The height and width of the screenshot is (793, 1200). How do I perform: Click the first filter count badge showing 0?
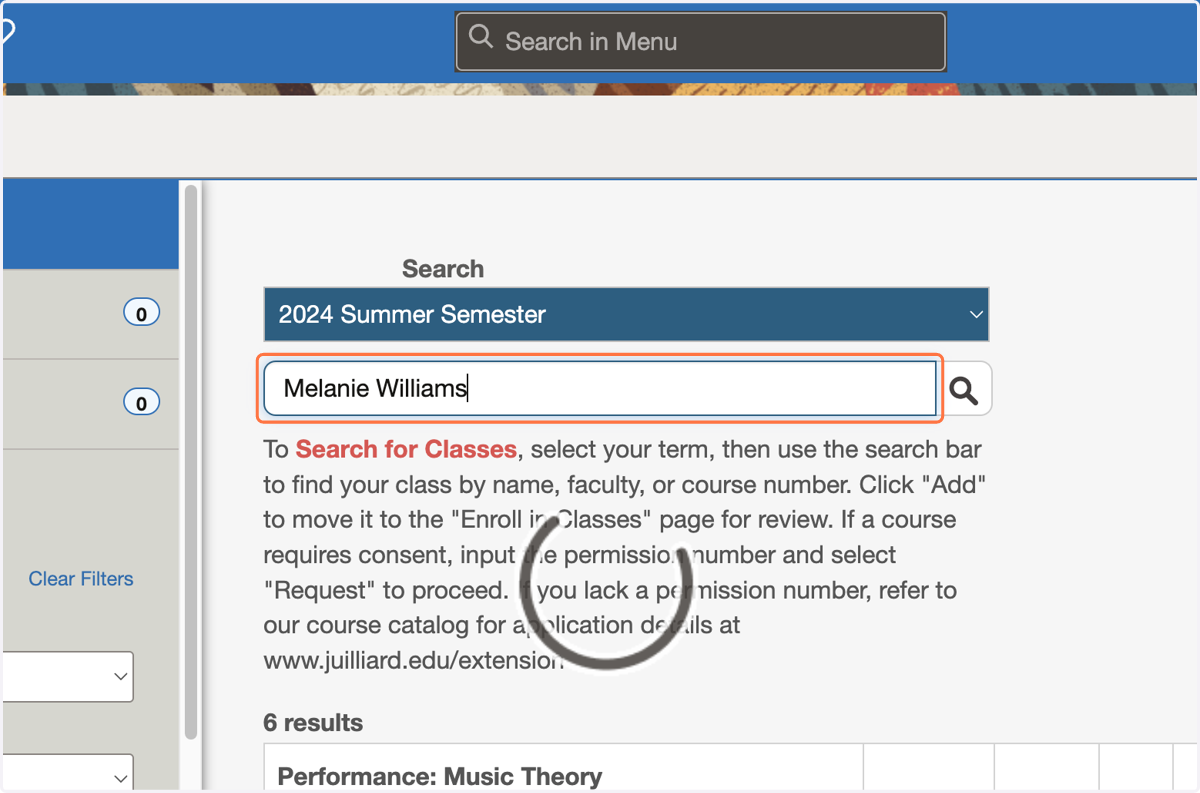[141, 314]
